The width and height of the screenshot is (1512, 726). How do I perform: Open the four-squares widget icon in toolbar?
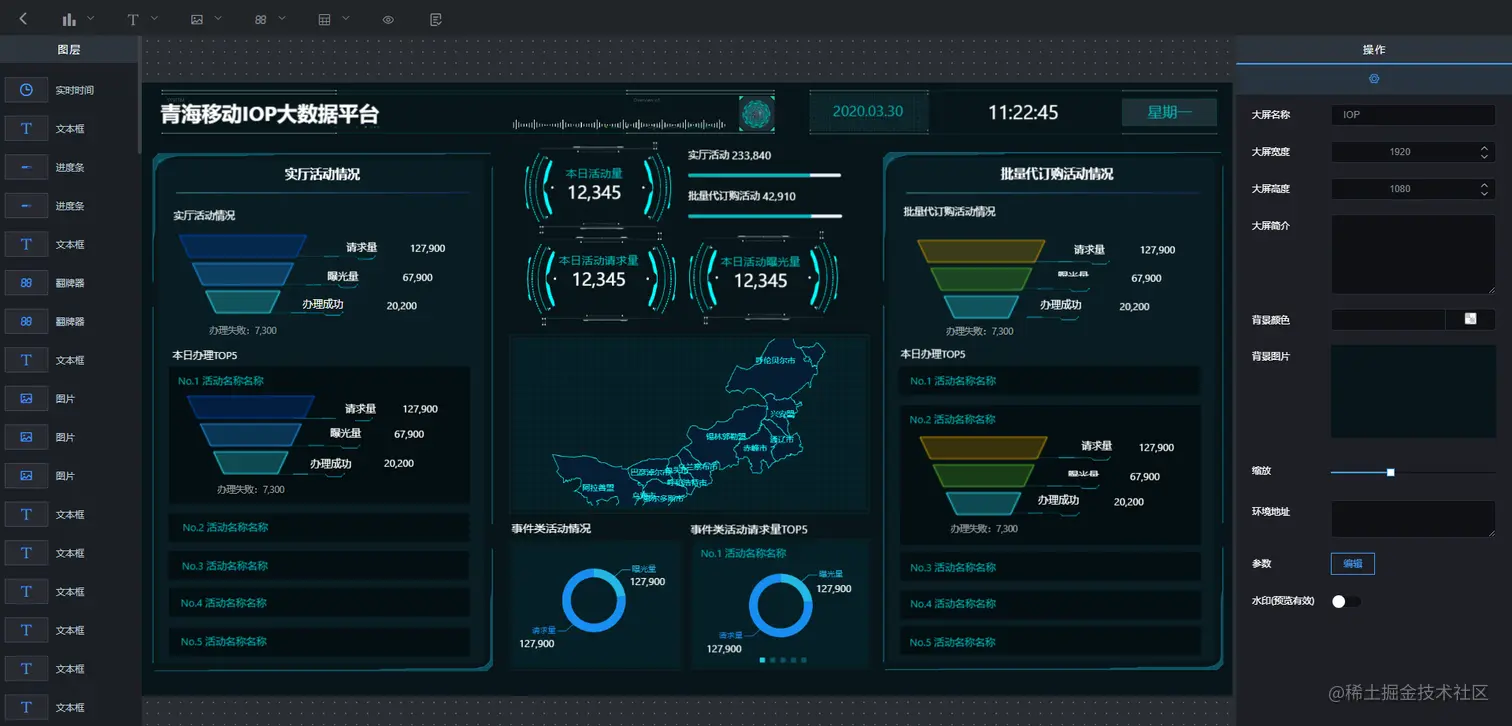261,20
